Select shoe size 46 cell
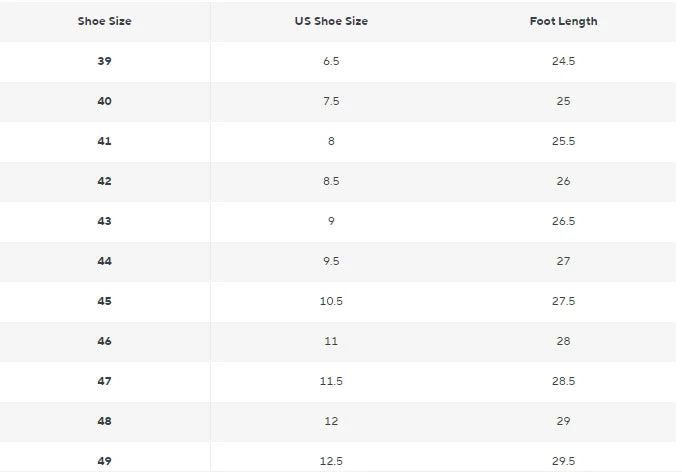 [x=105, y=341]
